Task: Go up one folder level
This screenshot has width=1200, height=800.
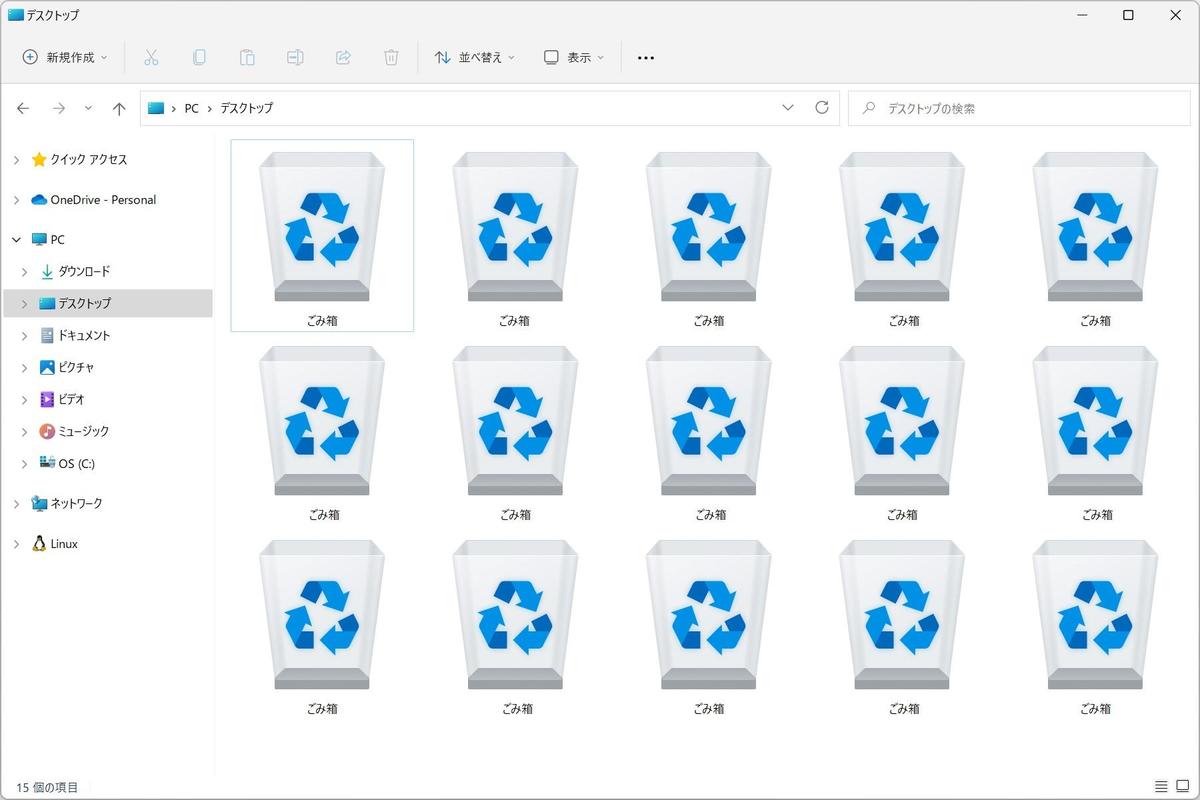Action: pos(119,108)
